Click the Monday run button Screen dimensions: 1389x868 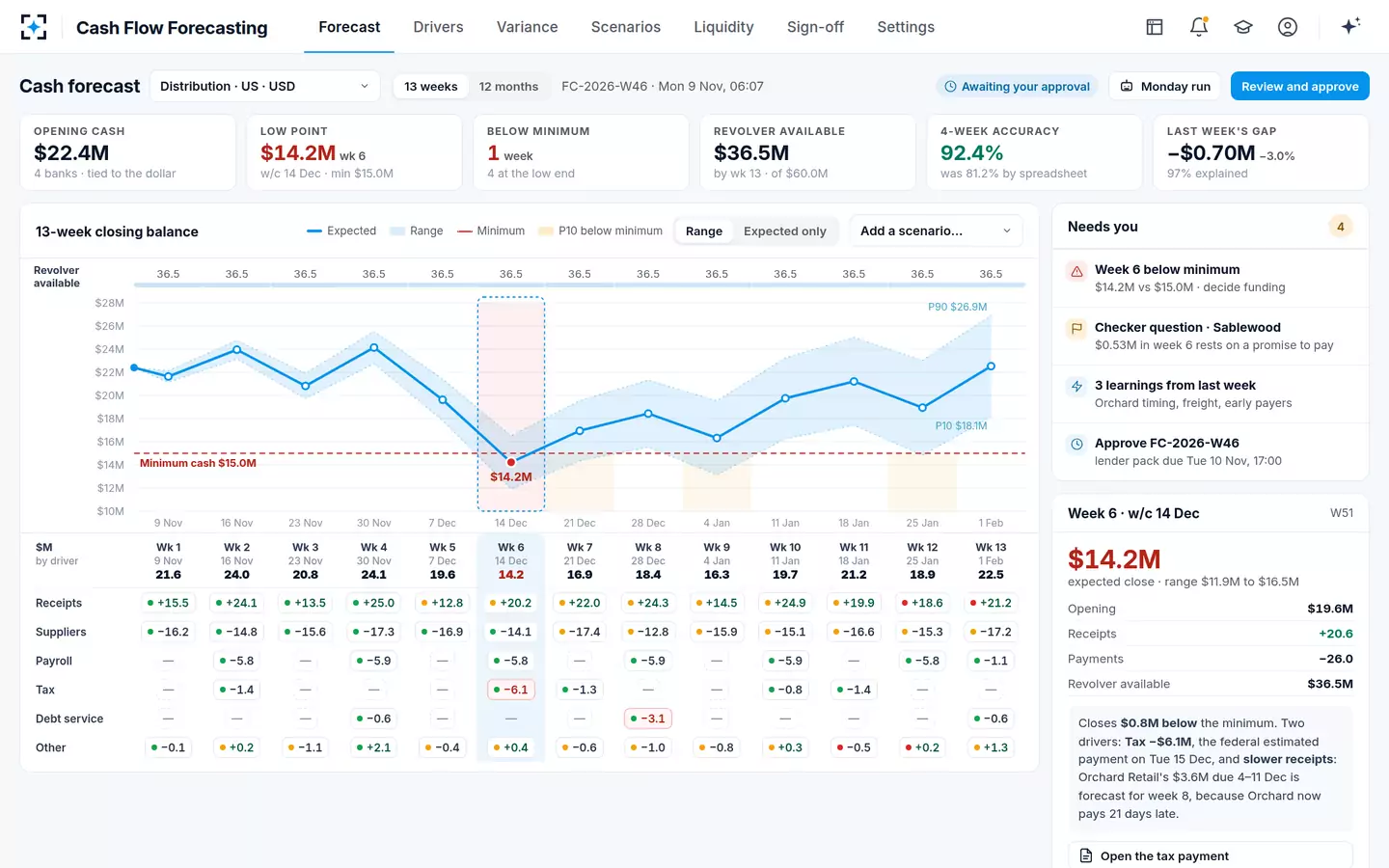coord(1164,87)
